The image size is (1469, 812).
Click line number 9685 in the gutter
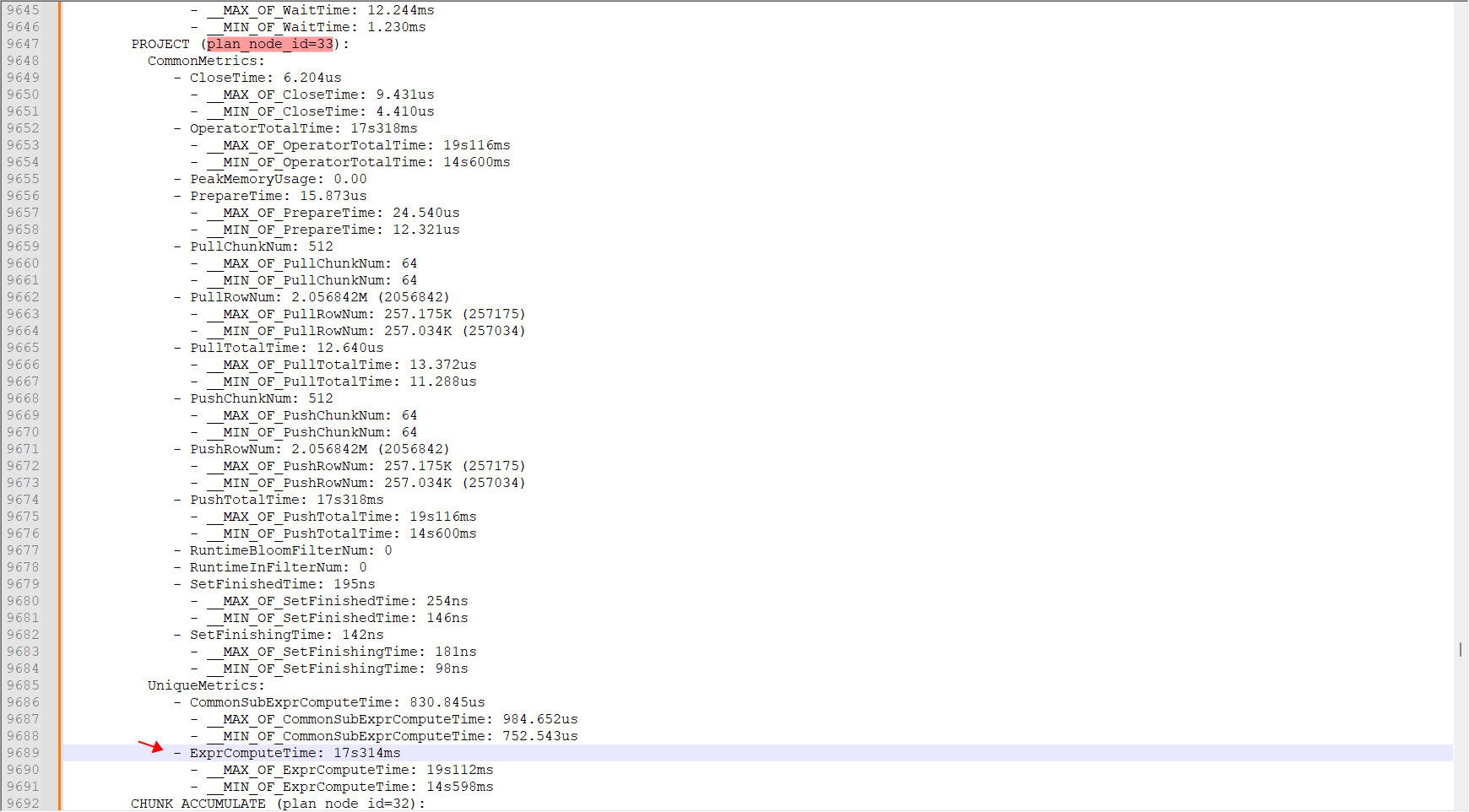(24, 685)
